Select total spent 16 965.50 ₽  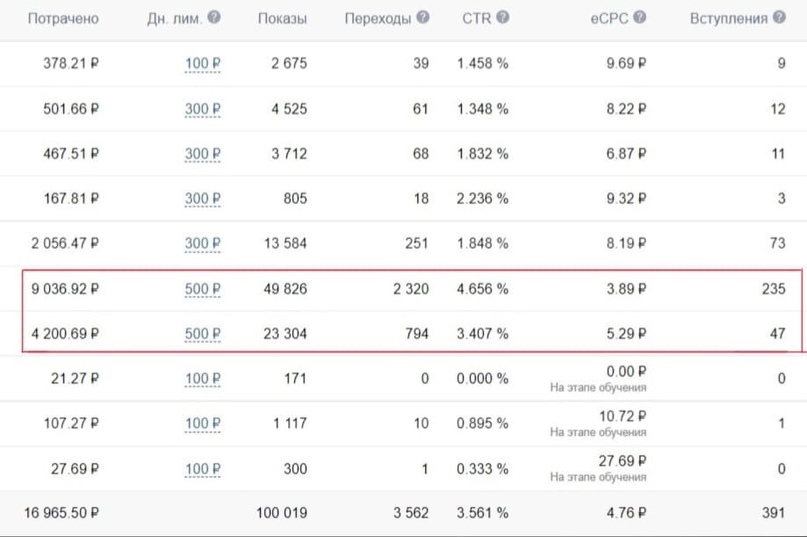[61, 513]
